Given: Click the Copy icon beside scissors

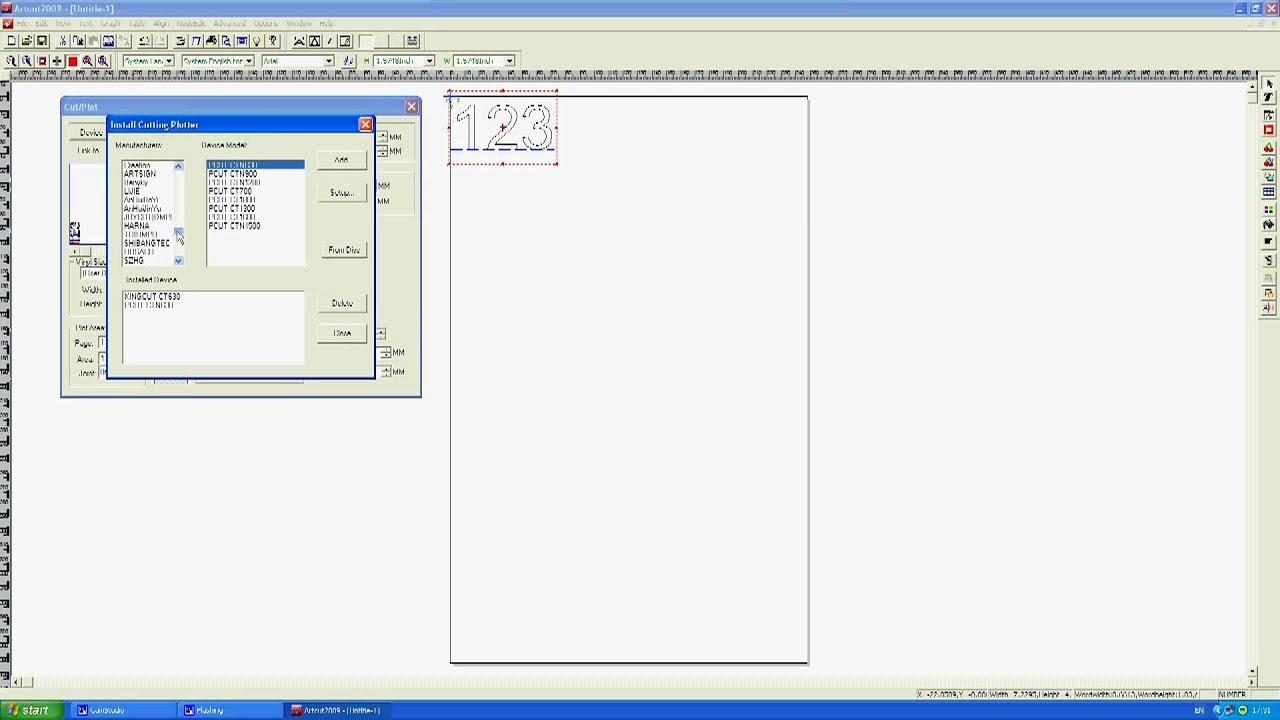Looking at the screenshot, I should click(78, 41).
